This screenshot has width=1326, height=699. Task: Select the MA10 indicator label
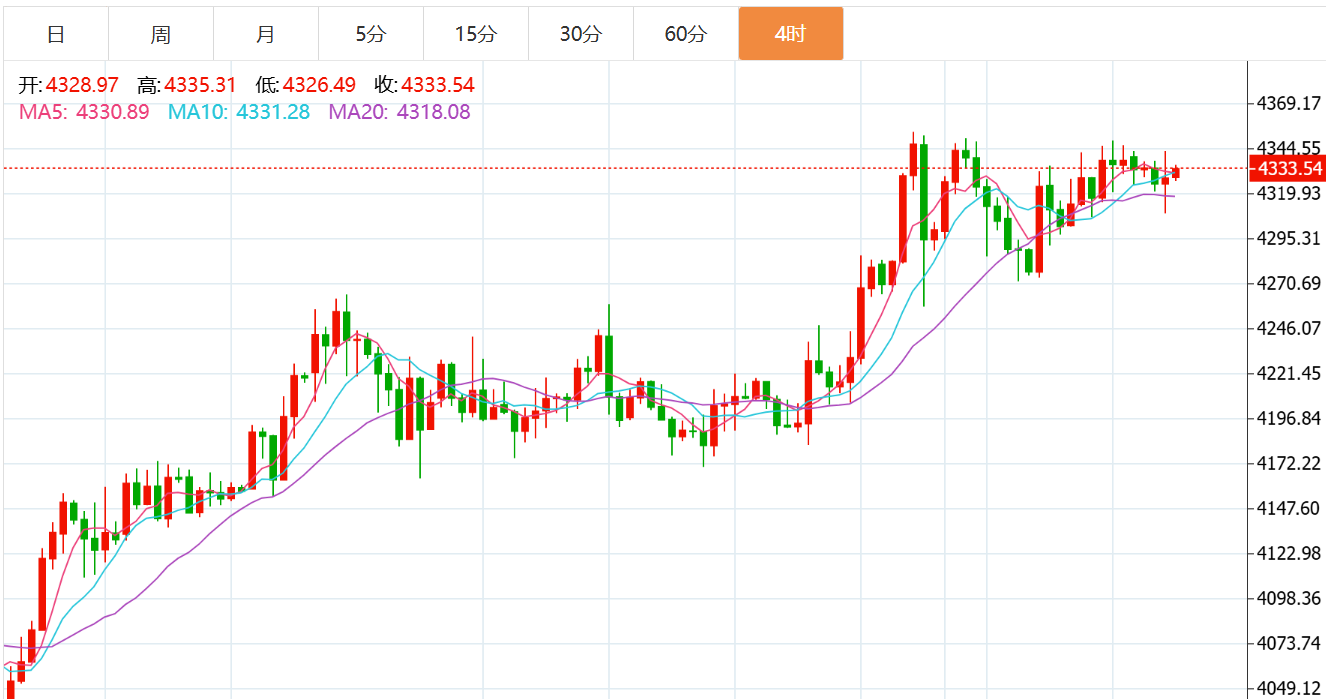(195, 112)
